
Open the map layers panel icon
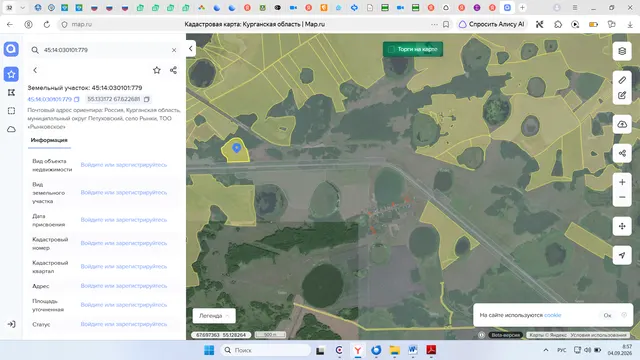coord(622,51)
